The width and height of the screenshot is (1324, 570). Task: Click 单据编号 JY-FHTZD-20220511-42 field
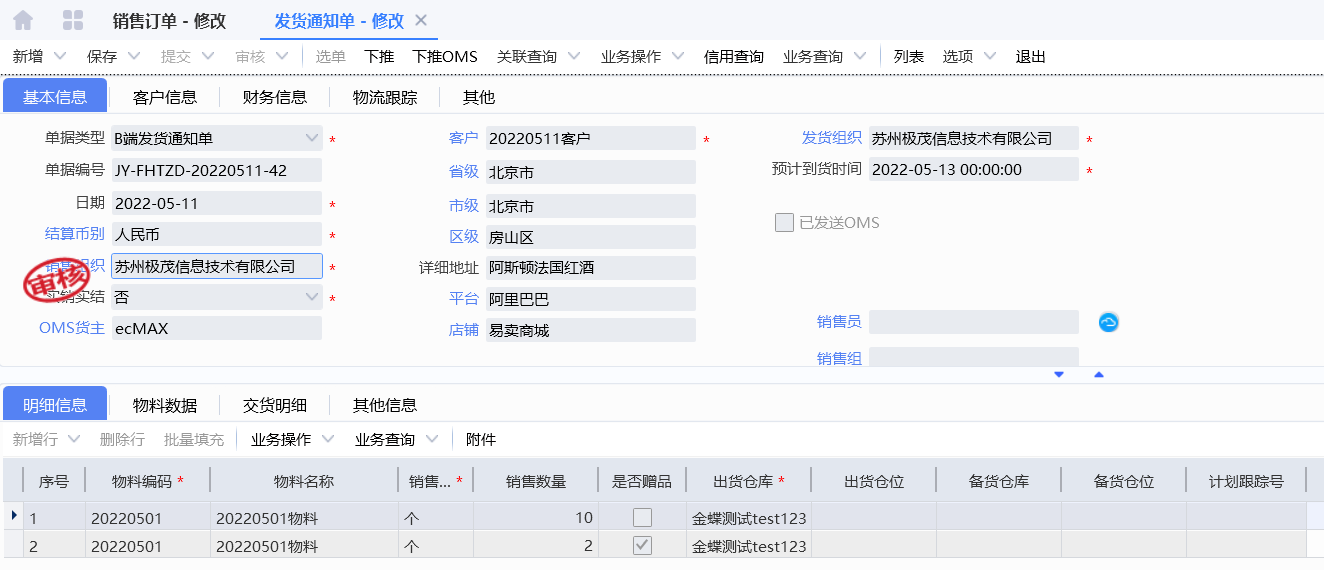(x=217, y=170)
